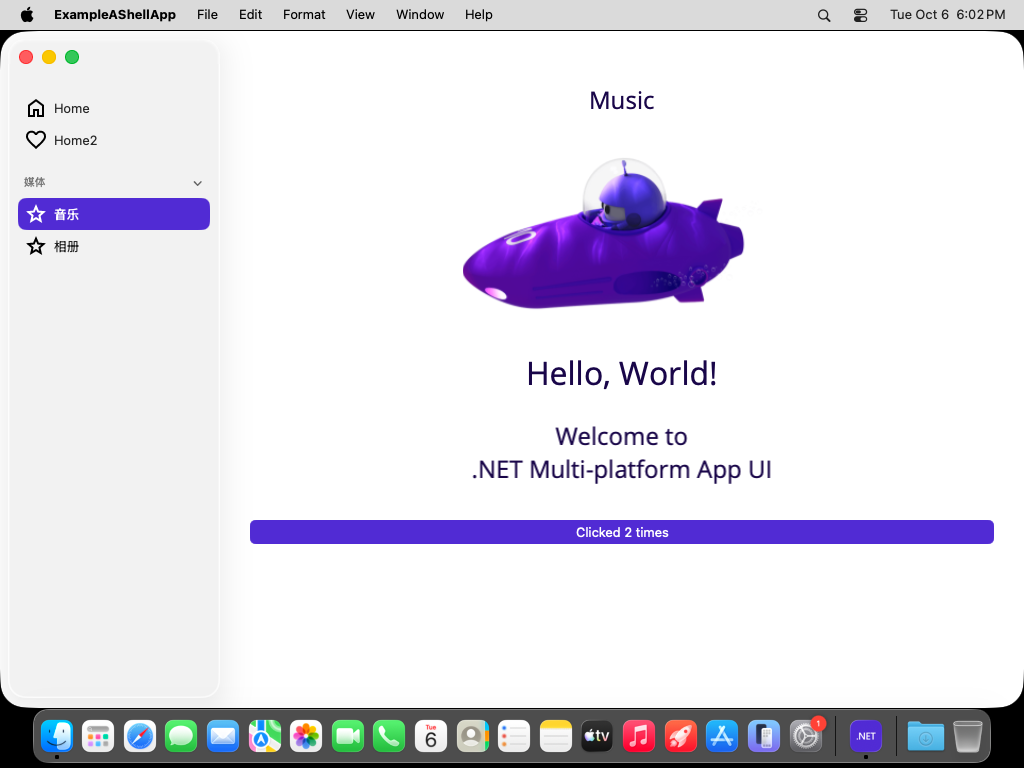Viewport: 1024px width, 768px height.
Task: Launch Maps from the Dock
Action: tap(264, 736)
